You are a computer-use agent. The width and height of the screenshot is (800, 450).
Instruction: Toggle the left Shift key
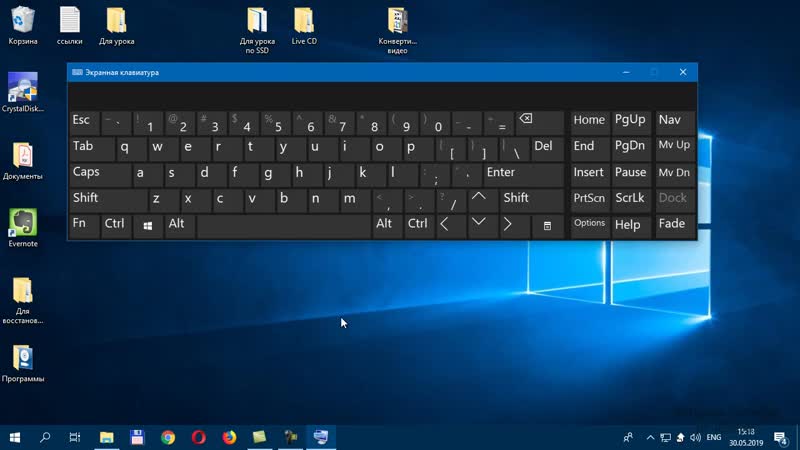(x=108, y=199)
